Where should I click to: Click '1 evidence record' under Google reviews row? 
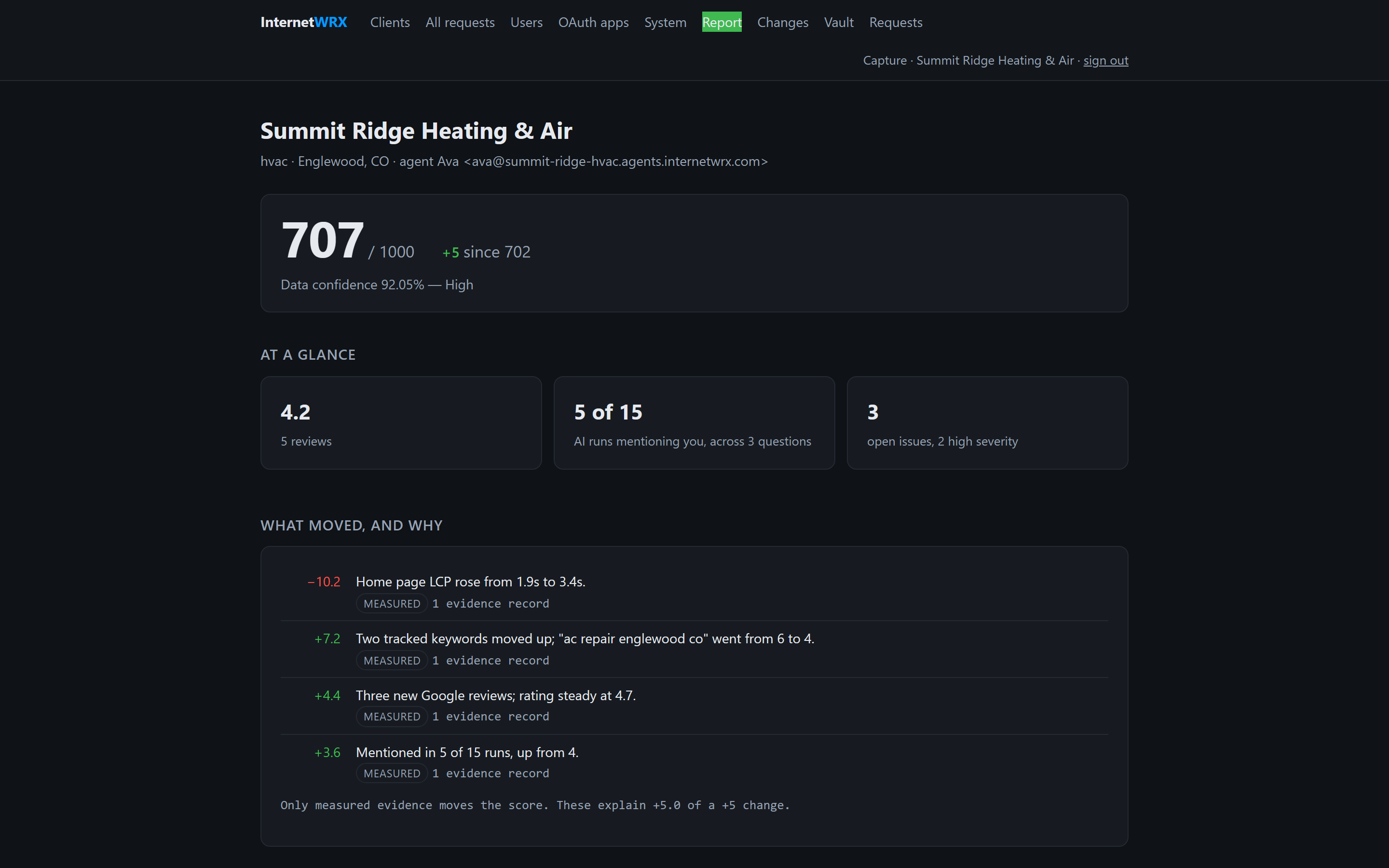click(x=491, y=717)
